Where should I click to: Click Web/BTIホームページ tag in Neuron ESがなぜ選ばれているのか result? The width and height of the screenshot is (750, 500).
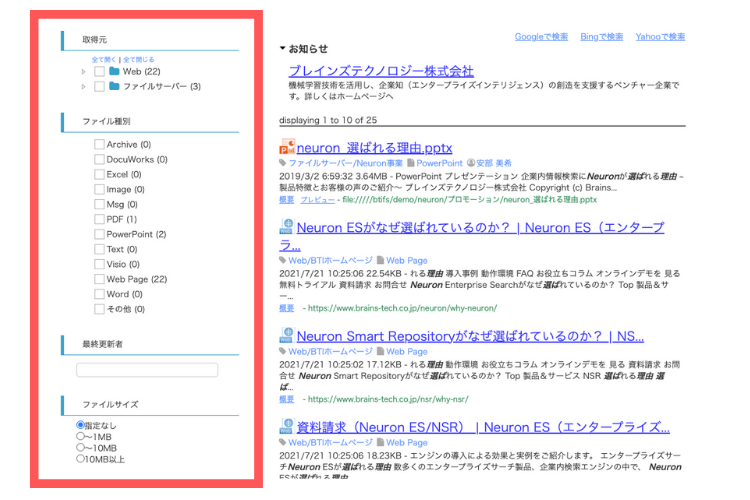(x=331, y=260)
